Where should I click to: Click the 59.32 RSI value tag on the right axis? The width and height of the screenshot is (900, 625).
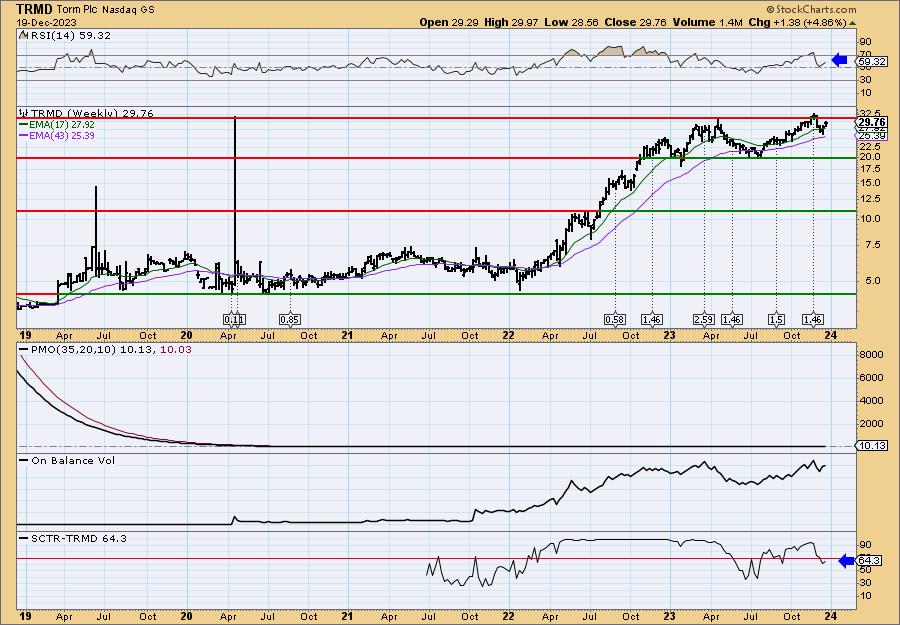click(x=872, y=61)
